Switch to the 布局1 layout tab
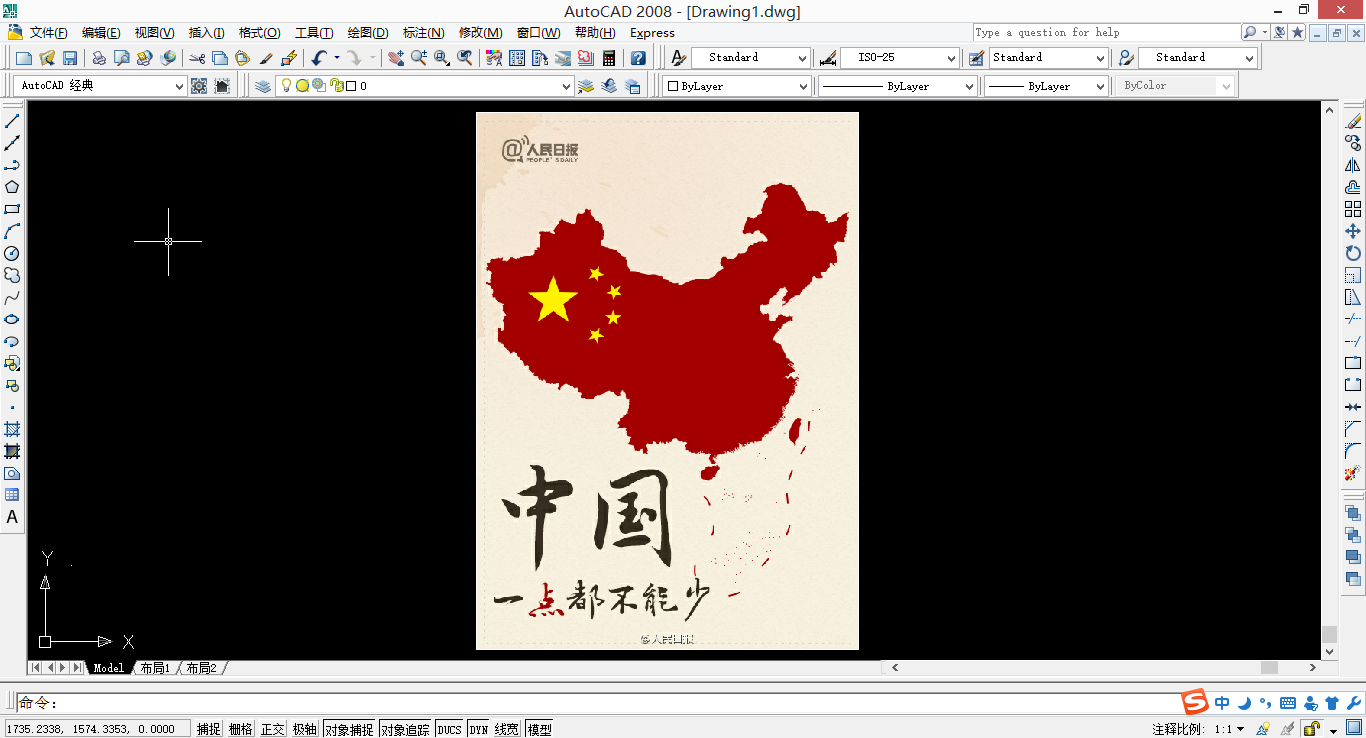This screenshot has width=1366, height=738. click(x=156, y=668)
